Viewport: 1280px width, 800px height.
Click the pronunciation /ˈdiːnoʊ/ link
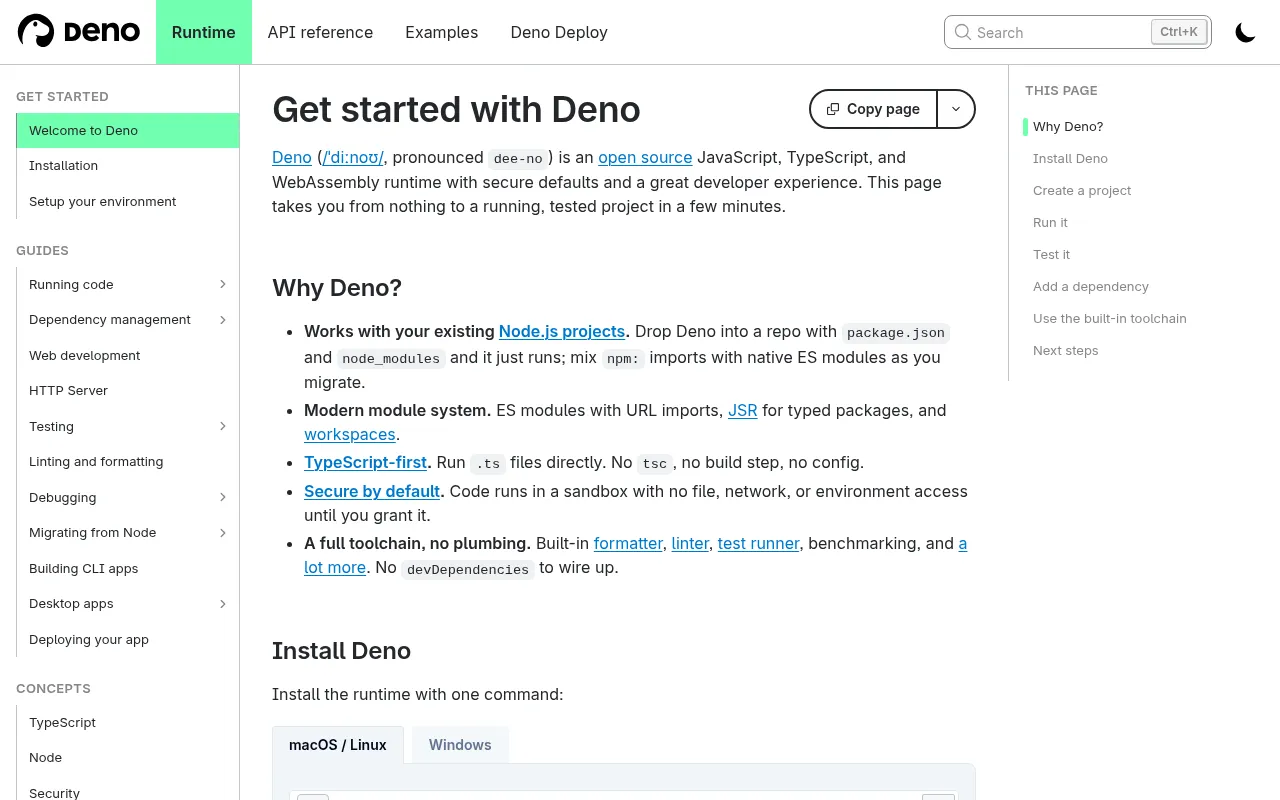(x=354, y=157)
